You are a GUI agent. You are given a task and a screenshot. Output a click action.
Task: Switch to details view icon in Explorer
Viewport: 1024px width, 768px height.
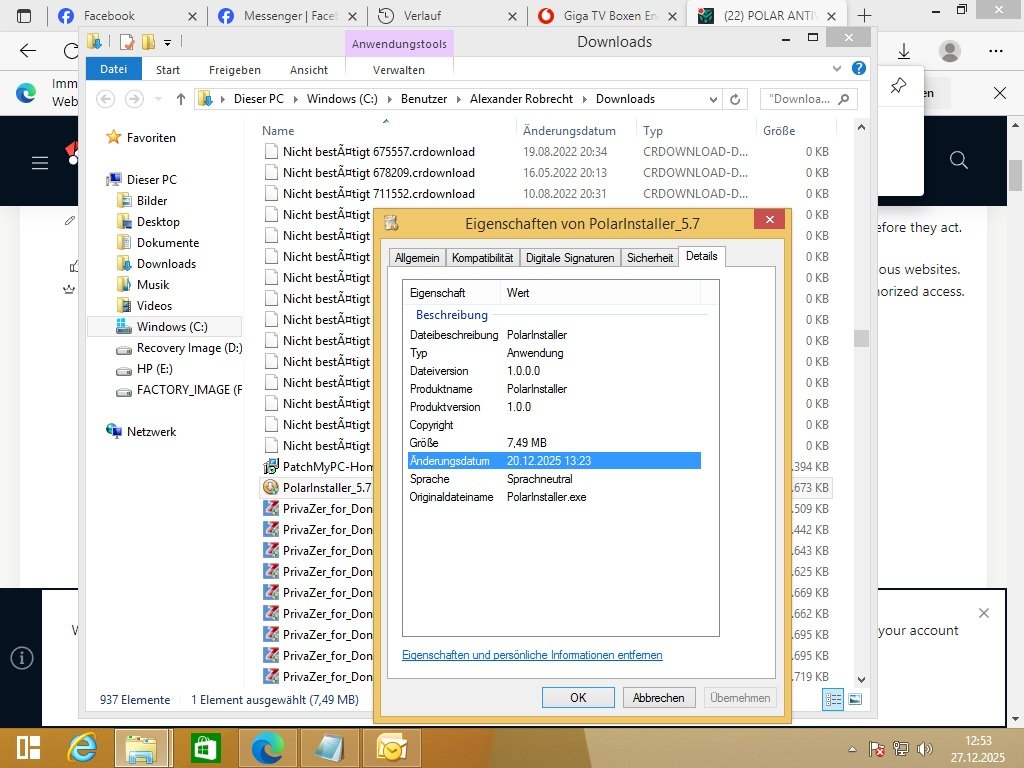(x=833, y=699)
